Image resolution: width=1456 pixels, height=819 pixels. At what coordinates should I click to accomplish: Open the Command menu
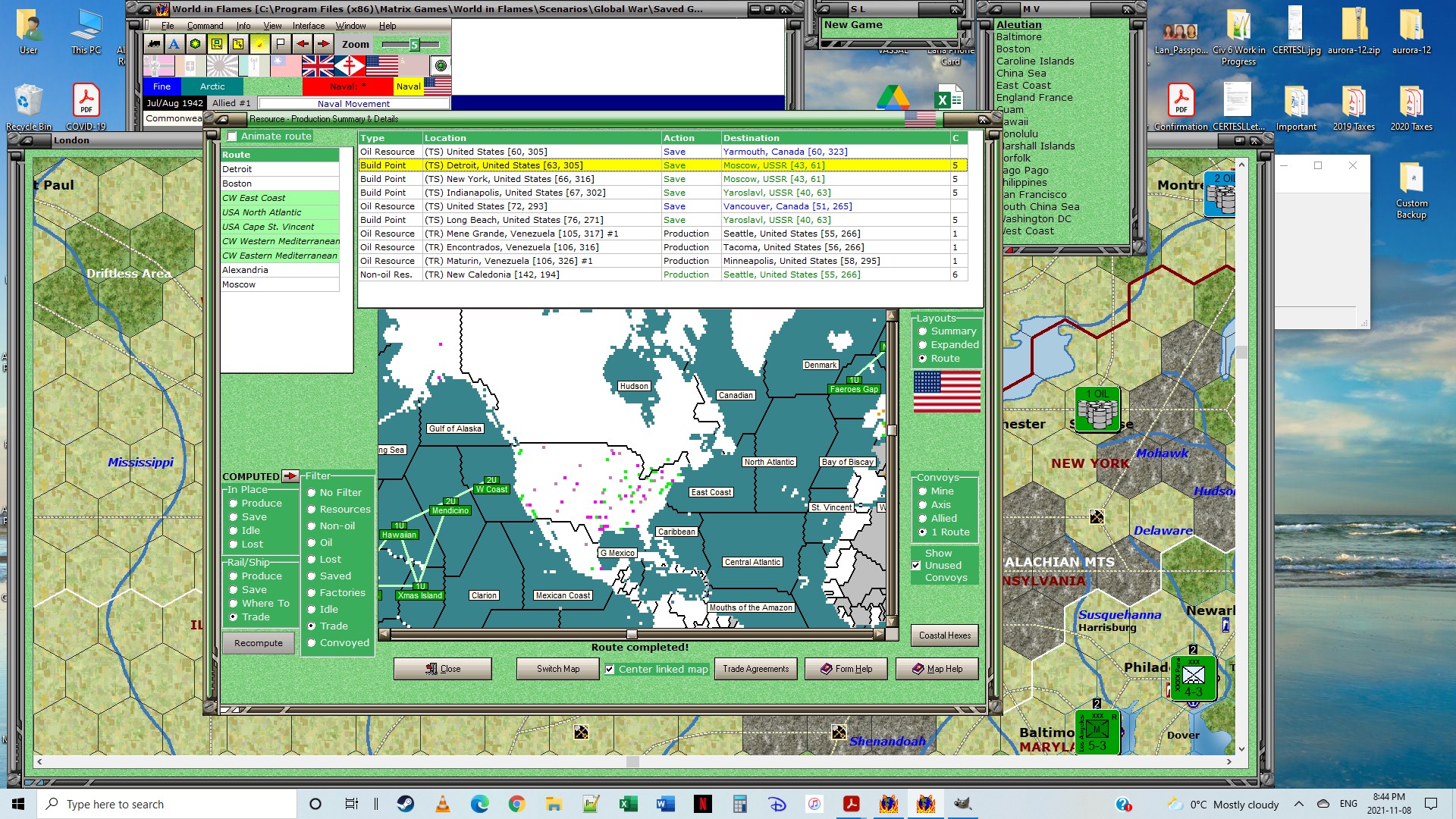[205, 26]
